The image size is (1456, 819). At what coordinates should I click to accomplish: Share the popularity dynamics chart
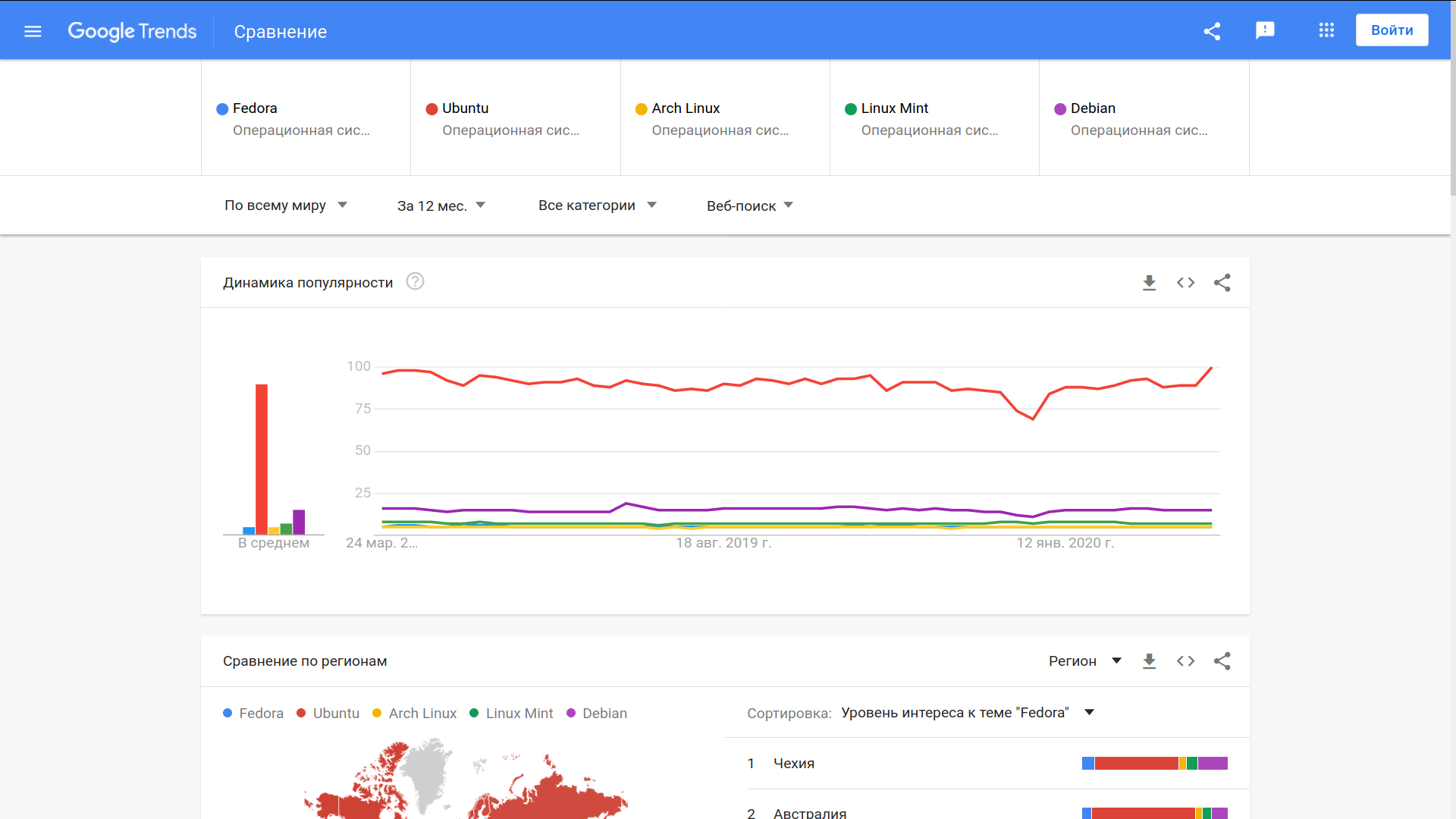[x=1222, y=283]
